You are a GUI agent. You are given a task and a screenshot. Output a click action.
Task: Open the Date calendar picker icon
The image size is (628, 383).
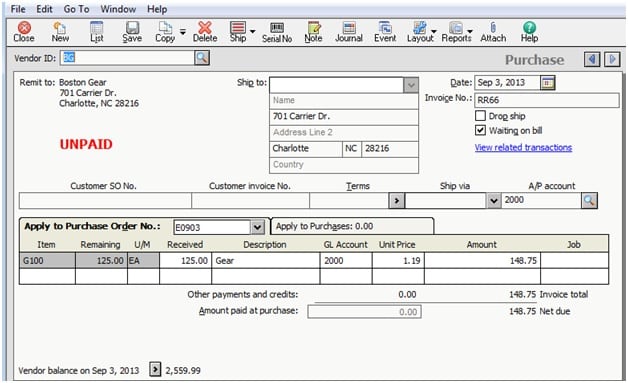pos(547,83)
